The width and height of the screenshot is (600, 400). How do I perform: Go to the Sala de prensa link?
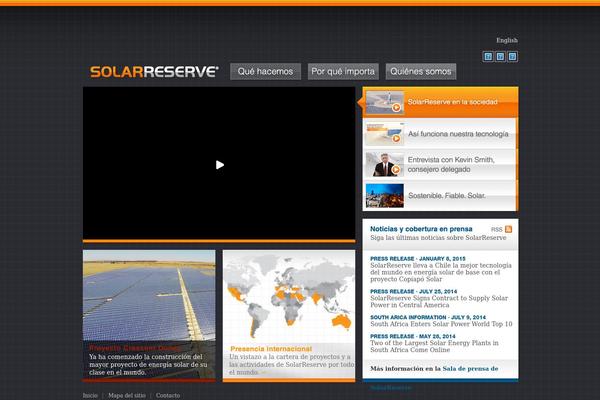[470, 369]
